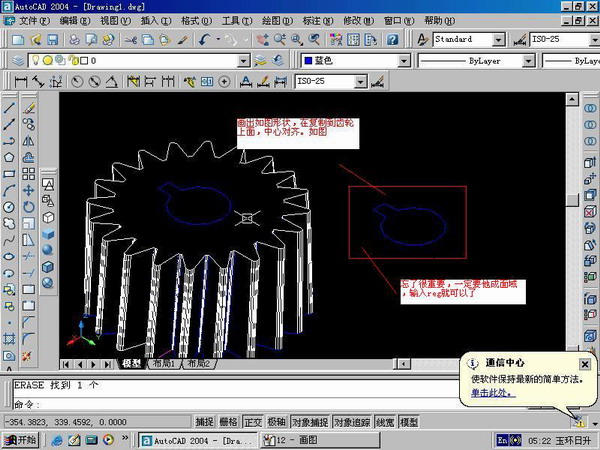600x450 pixels.
Task: Open the Undo history dropdown arrow
Action: [218, 39]
